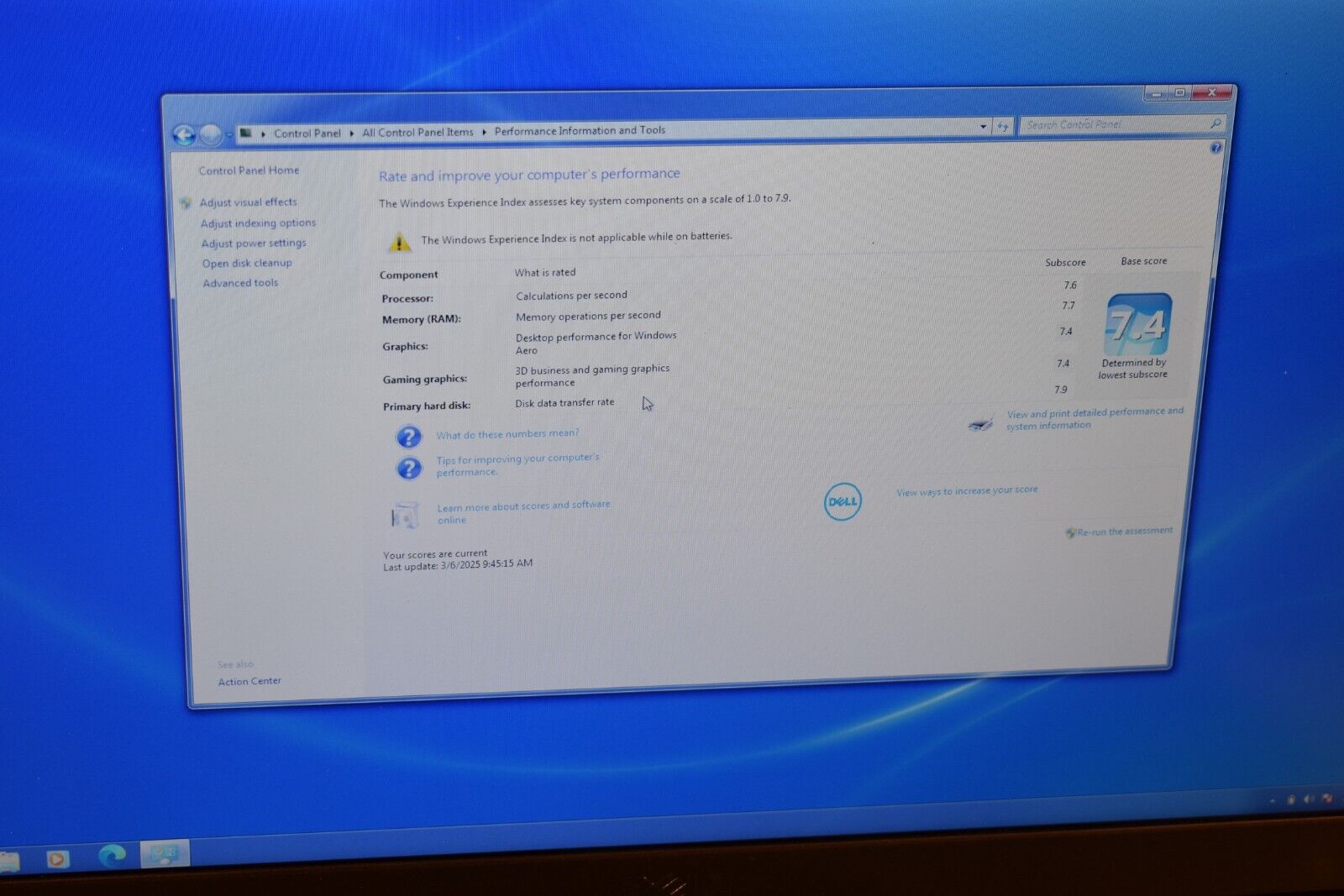Screen dimensions: 1344x896
Task: Select All Control Panel Items breadcrumb
Action: pos(417,132)
